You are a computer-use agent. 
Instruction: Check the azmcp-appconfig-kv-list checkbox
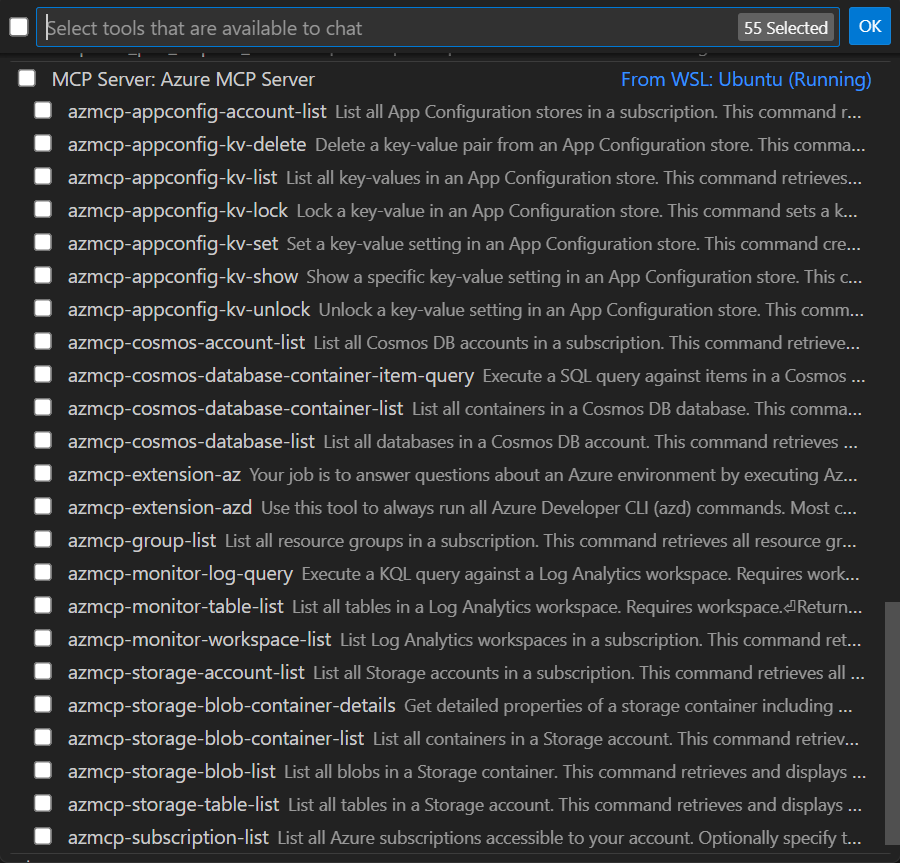coord(43,176)
